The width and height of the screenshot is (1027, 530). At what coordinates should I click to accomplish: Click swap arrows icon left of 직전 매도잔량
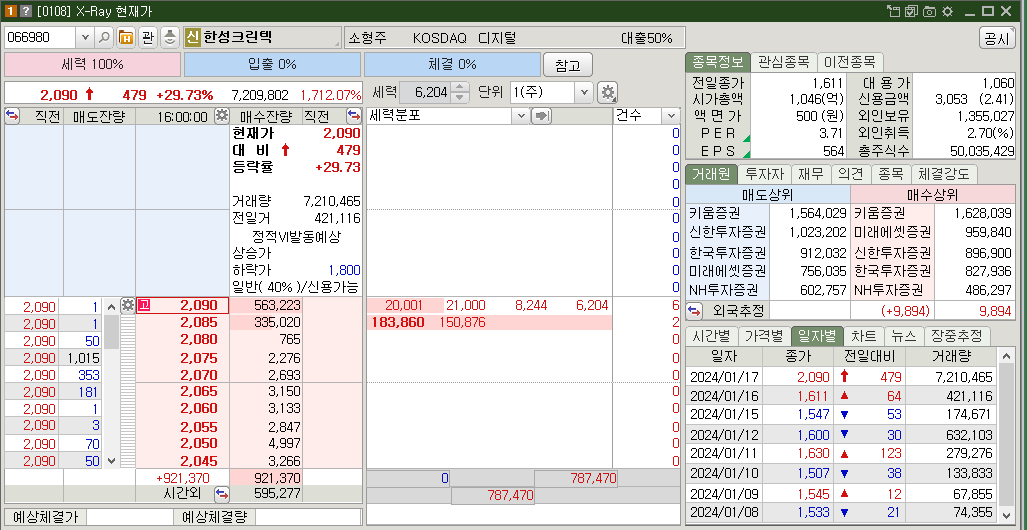[x=12, y=117]
